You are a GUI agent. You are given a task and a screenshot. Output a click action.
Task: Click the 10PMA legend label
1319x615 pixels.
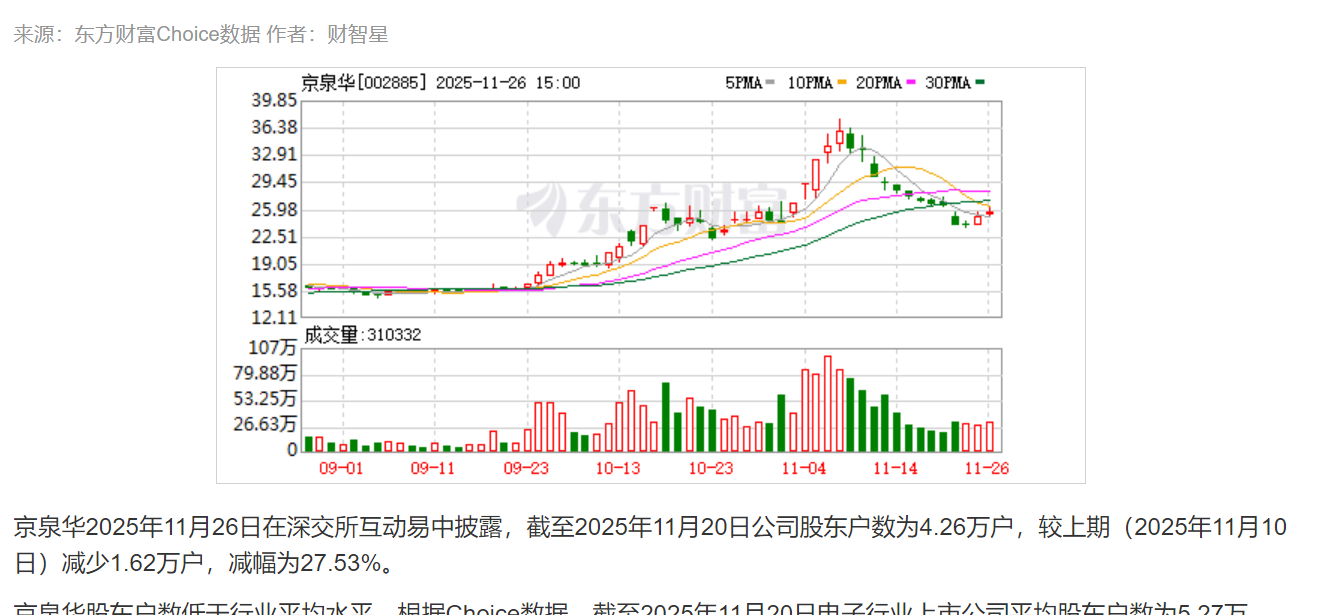click(x=810, y=83)
